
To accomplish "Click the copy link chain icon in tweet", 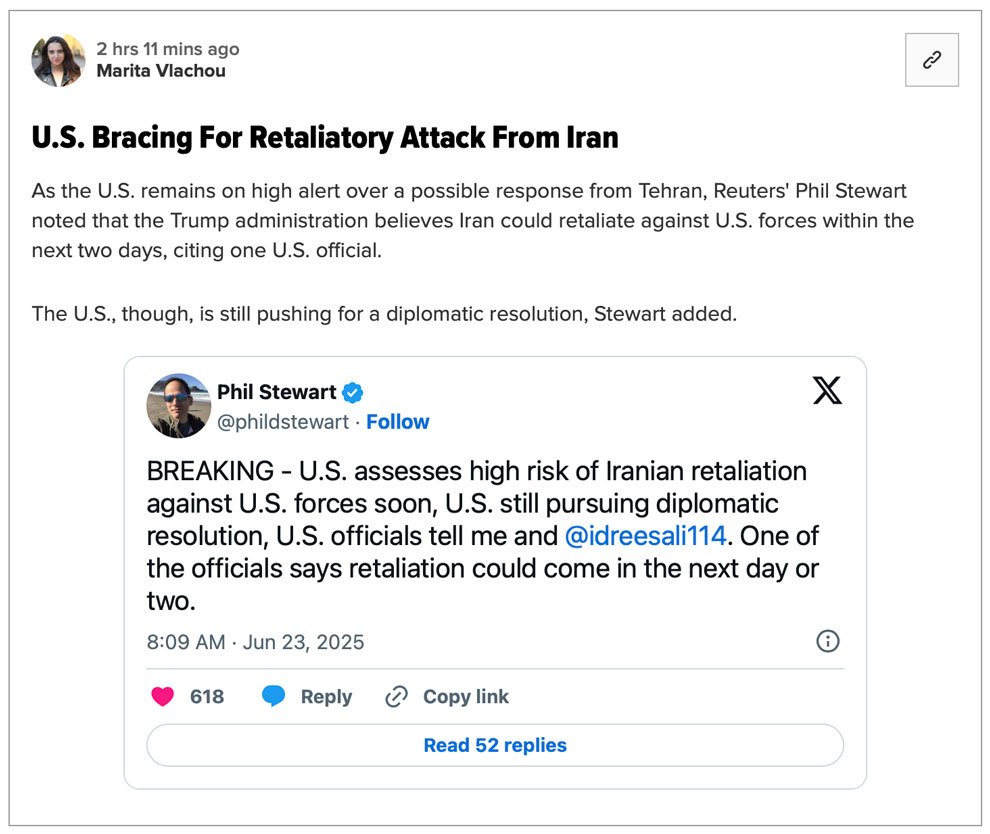I will pyautogui.click(x=397, y=696).
